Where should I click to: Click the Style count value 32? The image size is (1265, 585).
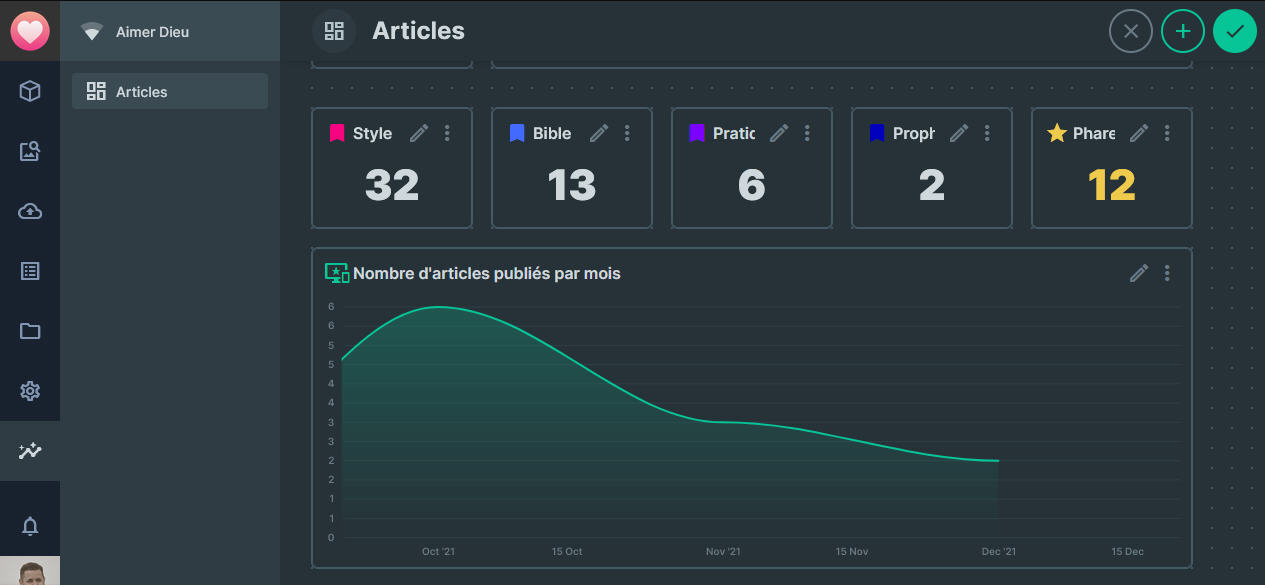click(392, 185)
